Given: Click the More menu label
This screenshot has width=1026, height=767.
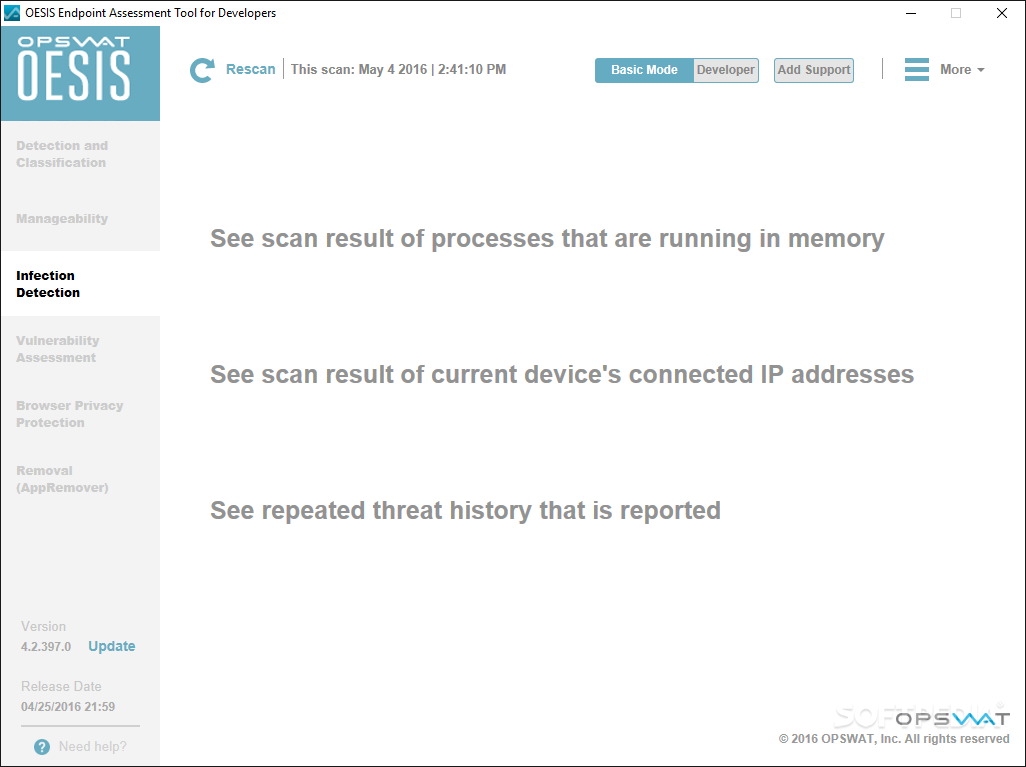Looking at the screenshot, I should (x=955, y=69).
